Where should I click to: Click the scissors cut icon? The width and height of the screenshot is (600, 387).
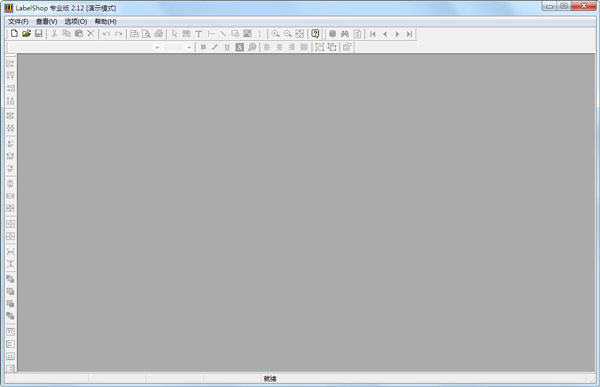(x=54, y=34)
